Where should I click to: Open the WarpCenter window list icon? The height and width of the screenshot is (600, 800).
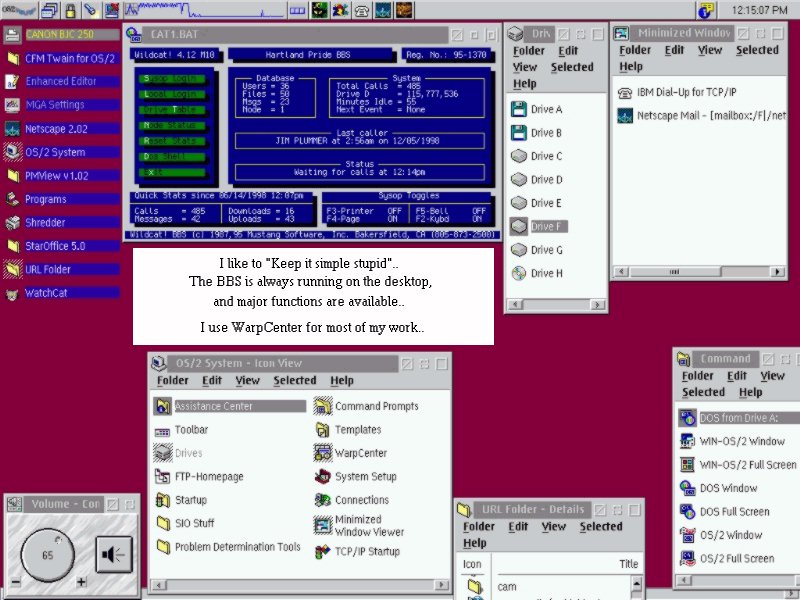click(x=49, y=10)
